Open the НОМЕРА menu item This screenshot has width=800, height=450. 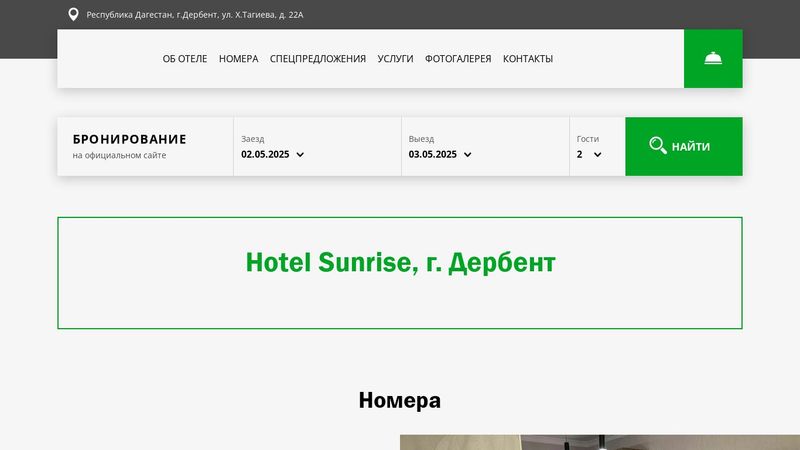pyautogui.click(x=238, y=59)
